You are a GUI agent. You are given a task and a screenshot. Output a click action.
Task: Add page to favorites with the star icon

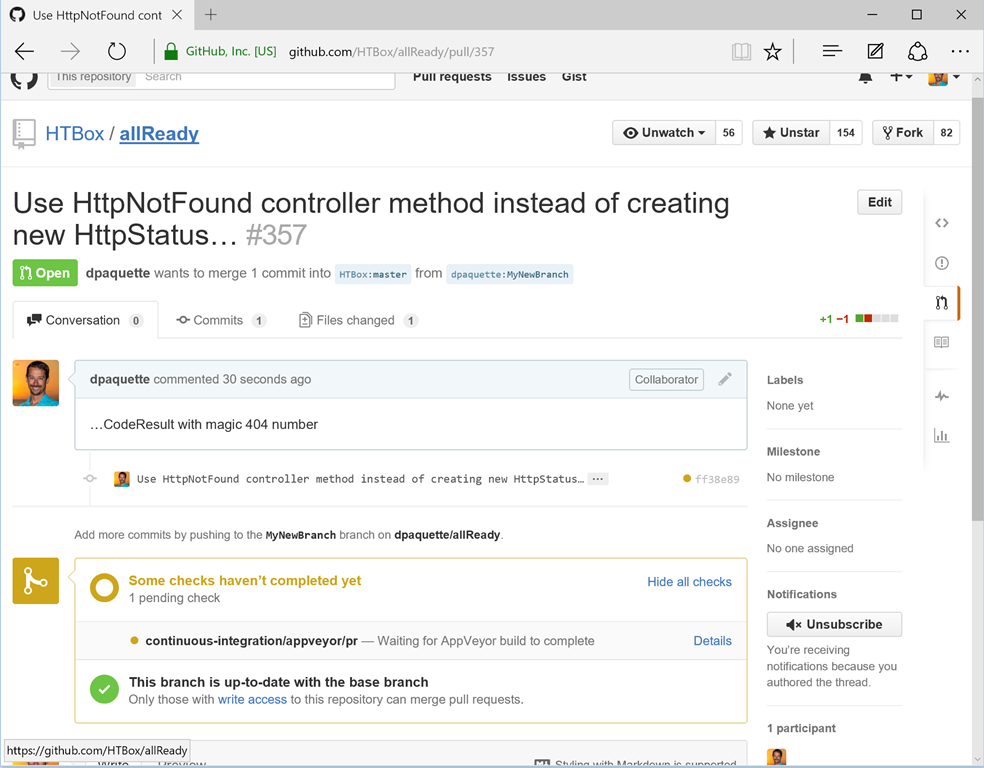click(x=773, y=51)
